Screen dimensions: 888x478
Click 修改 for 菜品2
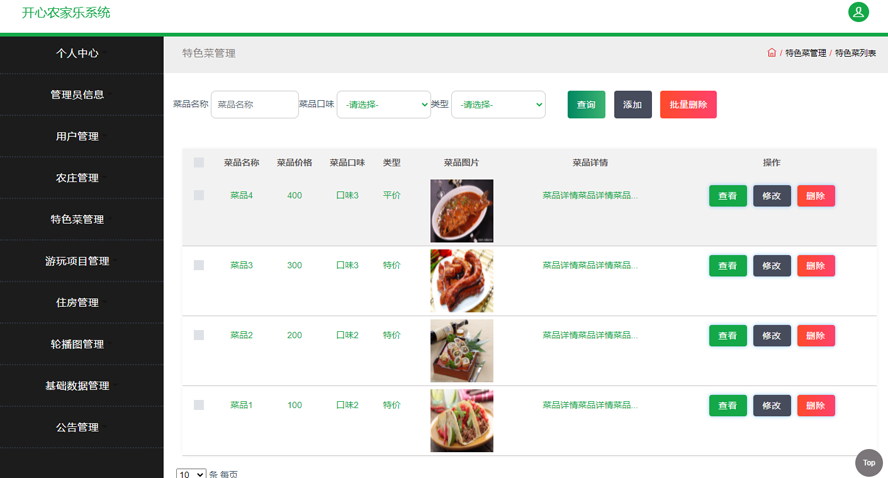pyautogui.click(x=772, y=336)
